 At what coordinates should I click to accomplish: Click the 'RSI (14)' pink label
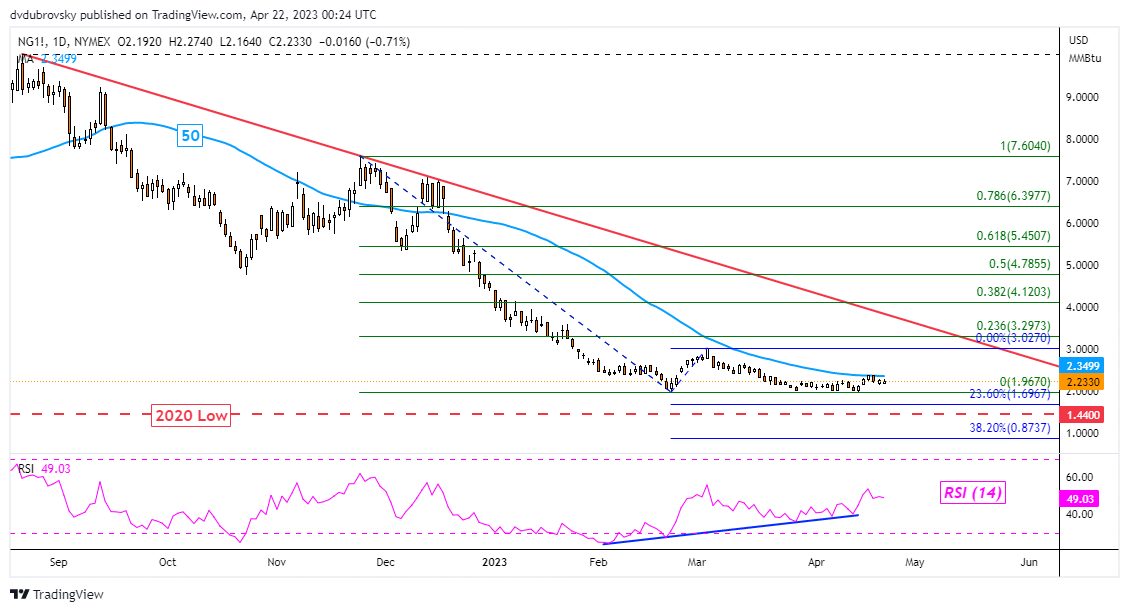click(972, 493)
